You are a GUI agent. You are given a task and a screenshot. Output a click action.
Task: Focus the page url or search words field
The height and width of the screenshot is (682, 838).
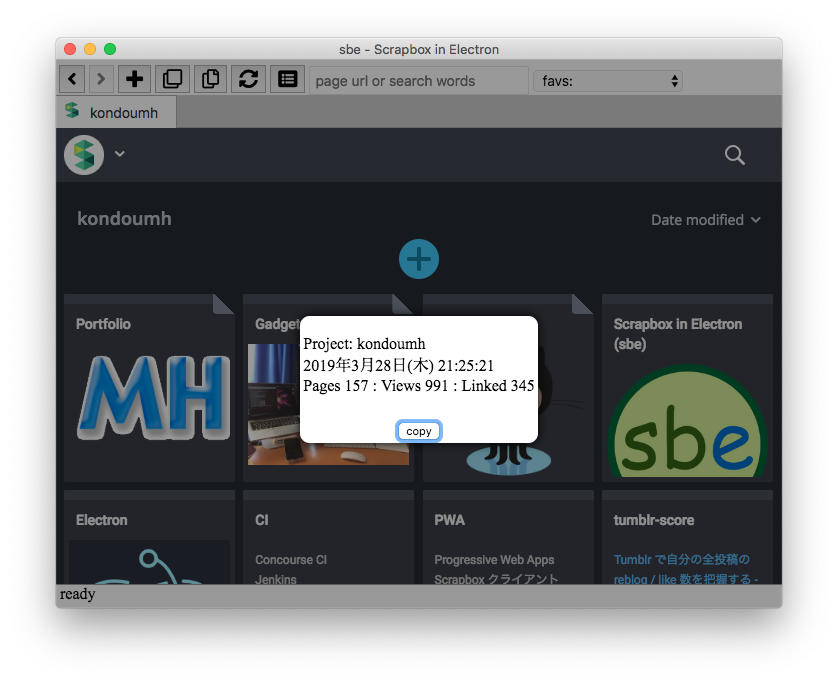tap(418, 81)
